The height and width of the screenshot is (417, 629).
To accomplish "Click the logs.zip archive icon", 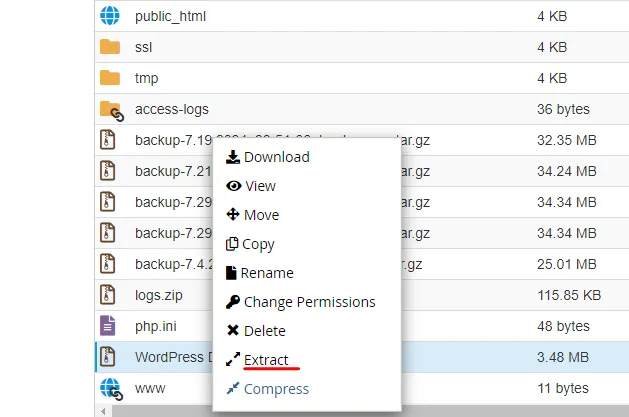I will pos(108,295).
